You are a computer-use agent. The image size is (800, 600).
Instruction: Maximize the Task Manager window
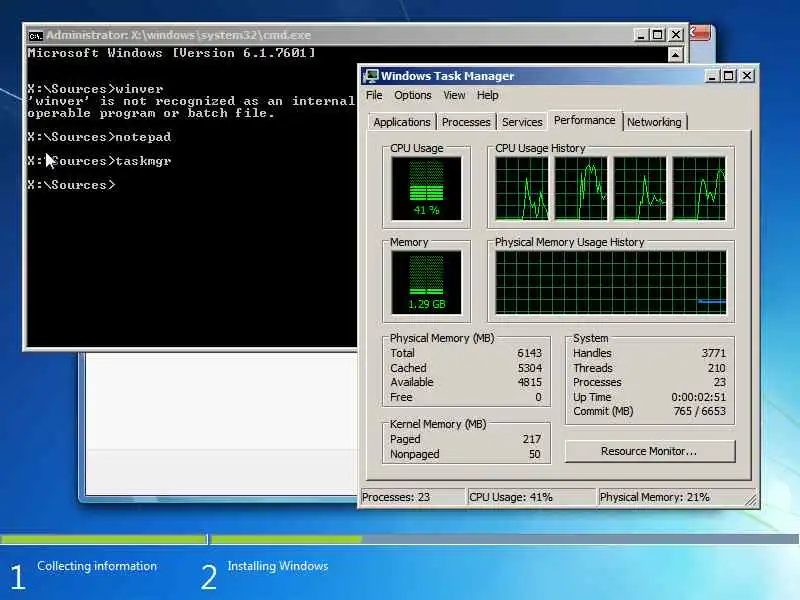(729, 76)
